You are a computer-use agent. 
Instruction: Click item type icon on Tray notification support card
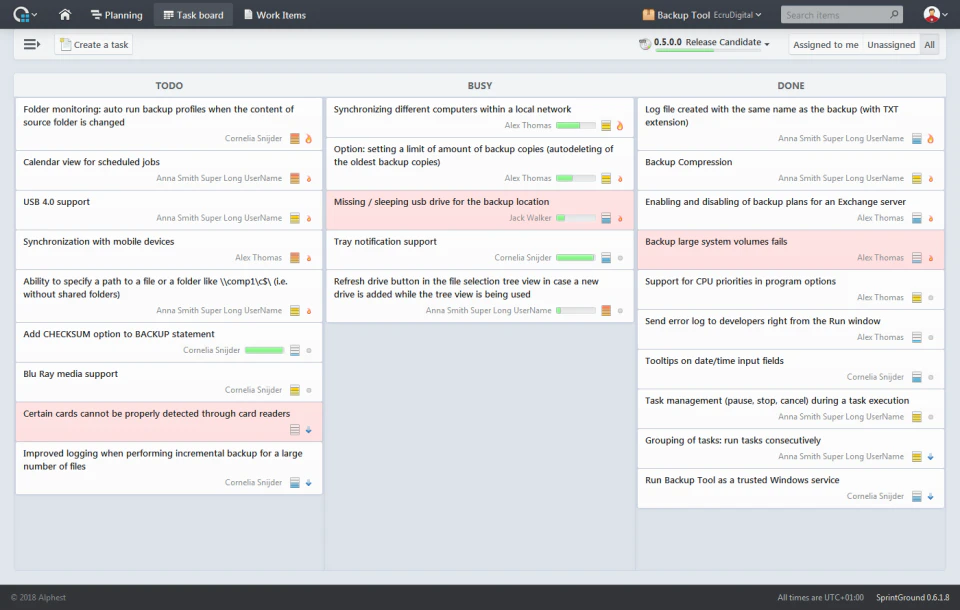[606, 258]
